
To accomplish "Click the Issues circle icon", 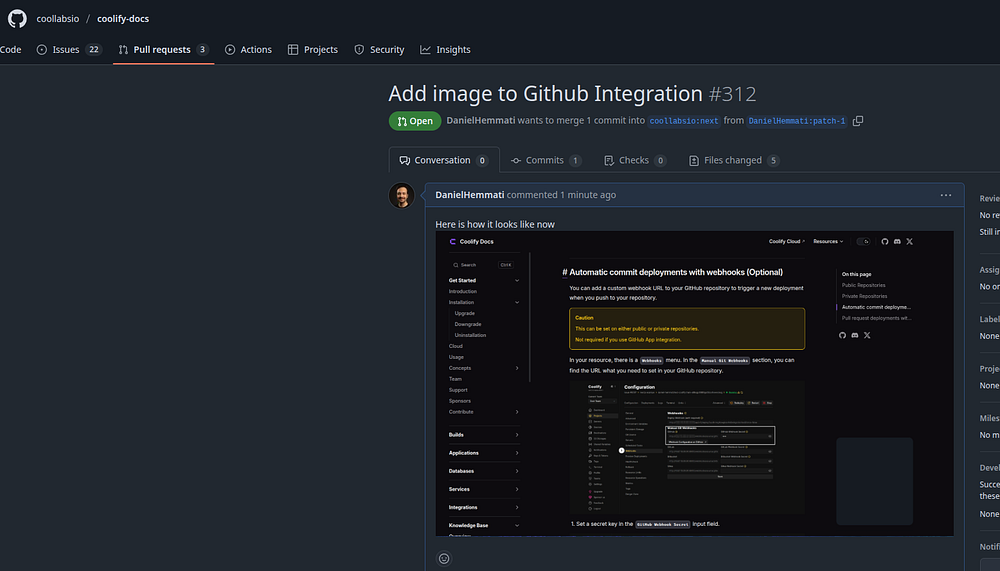I will tap(41, 49).
